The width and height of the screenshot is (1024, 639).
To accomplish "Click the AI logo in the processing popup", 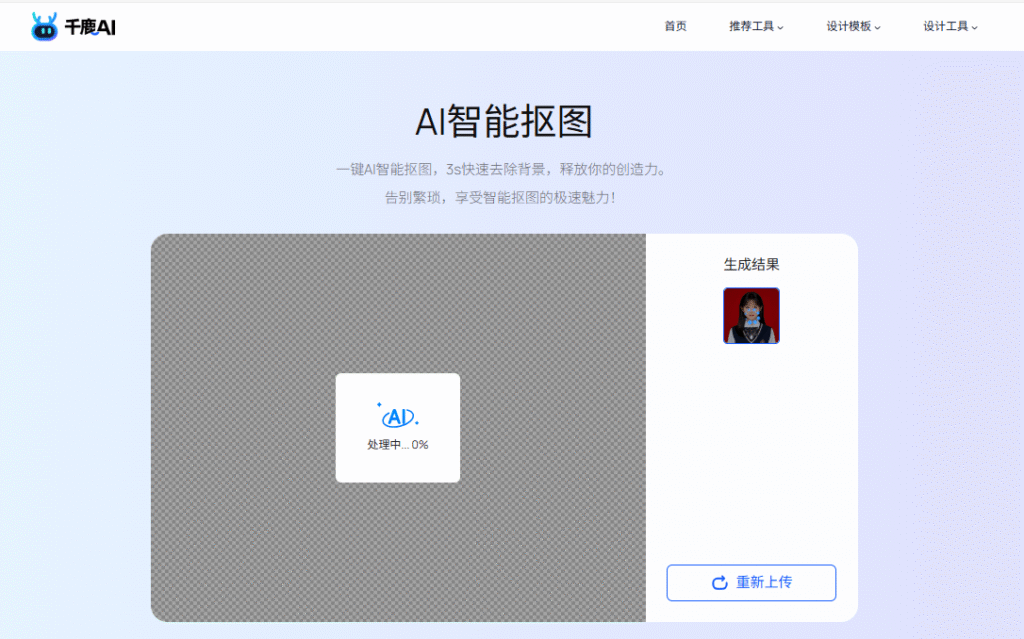I will pos(397,417).
